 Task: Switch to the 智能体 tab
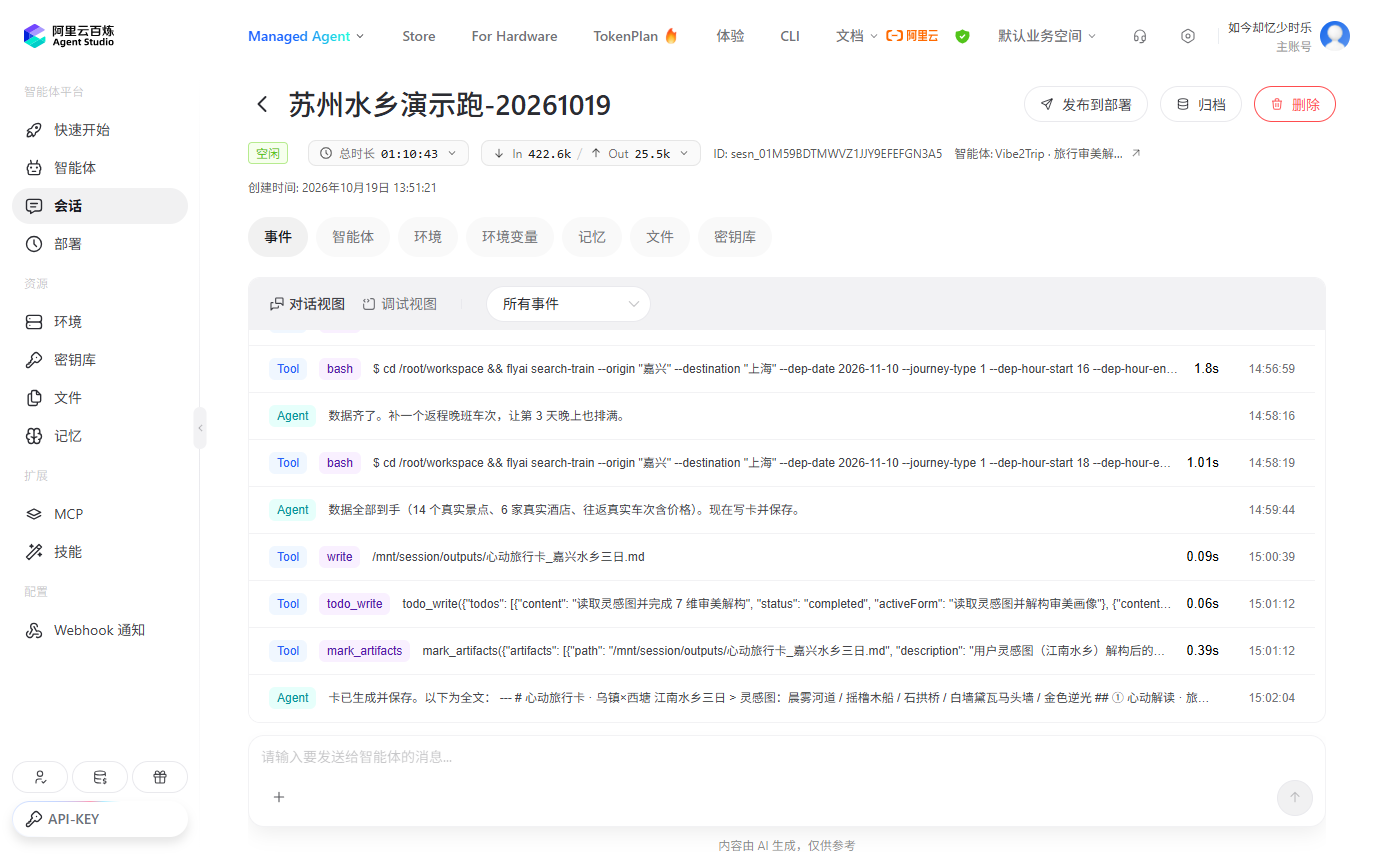coord(353,237)
